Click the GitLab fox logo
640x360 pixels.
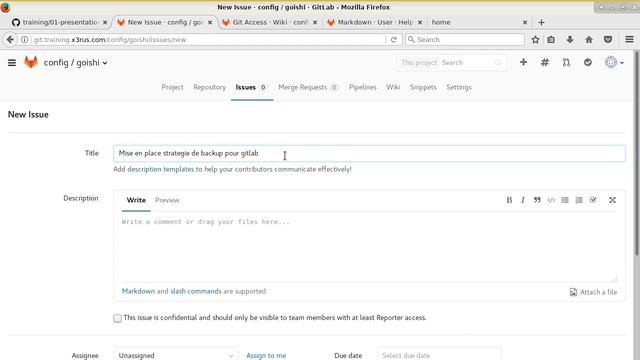[x=31, y=62]
